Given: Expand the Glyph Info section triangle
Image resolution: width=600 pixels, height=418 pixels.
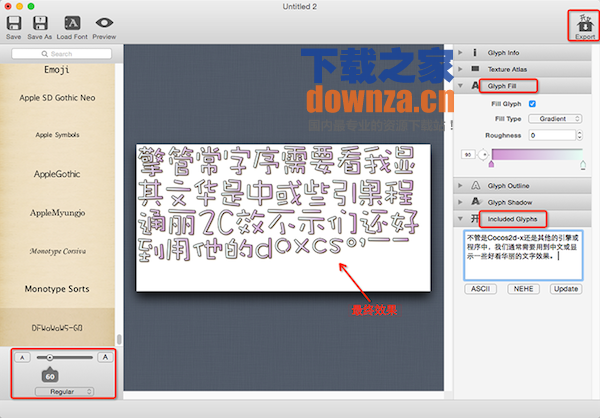Looking at the screenshot, I should (460, 52).
